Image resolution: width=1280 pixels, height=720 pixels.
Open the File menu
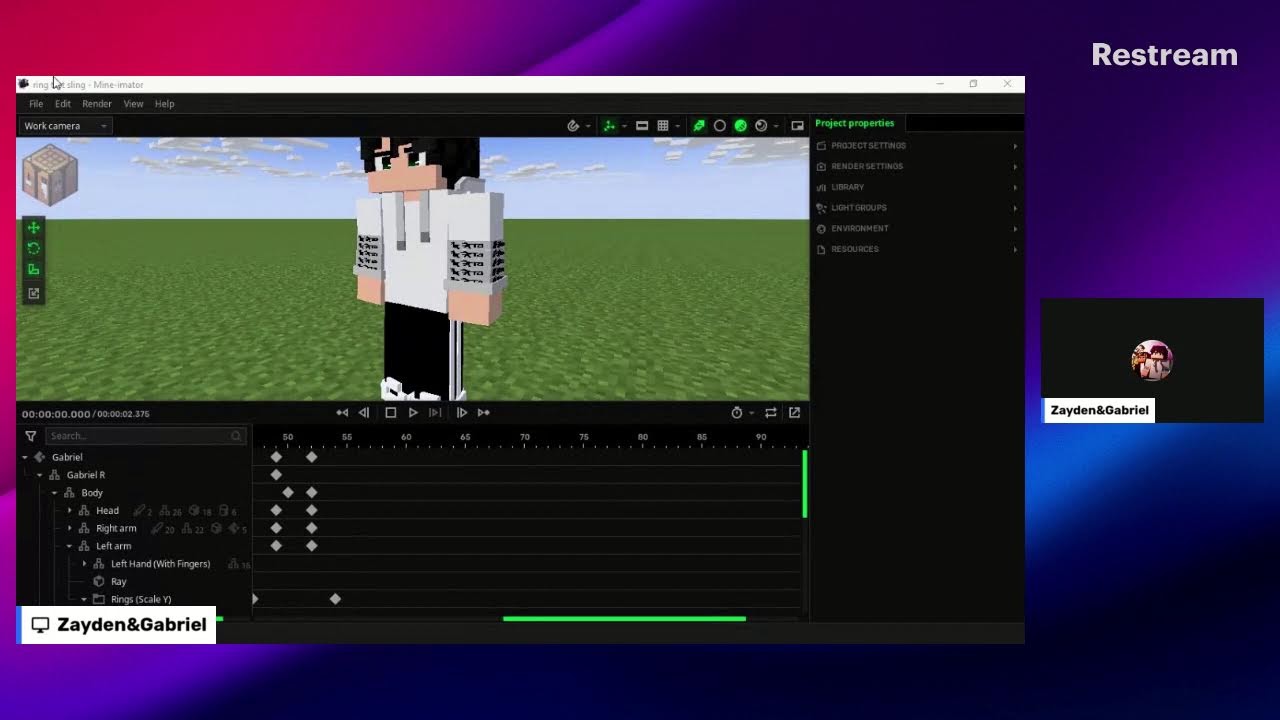coord(36,104)
